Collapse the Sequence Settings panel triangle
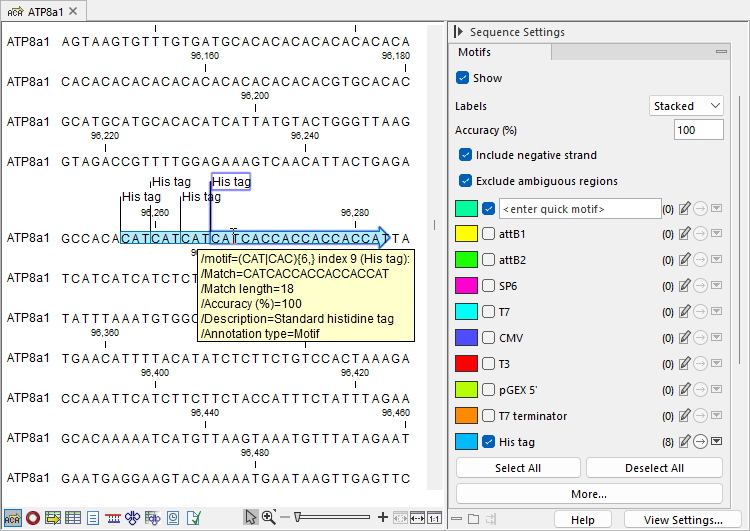The width and height of the screenshot is (750, 531). (x=458, y=32)
